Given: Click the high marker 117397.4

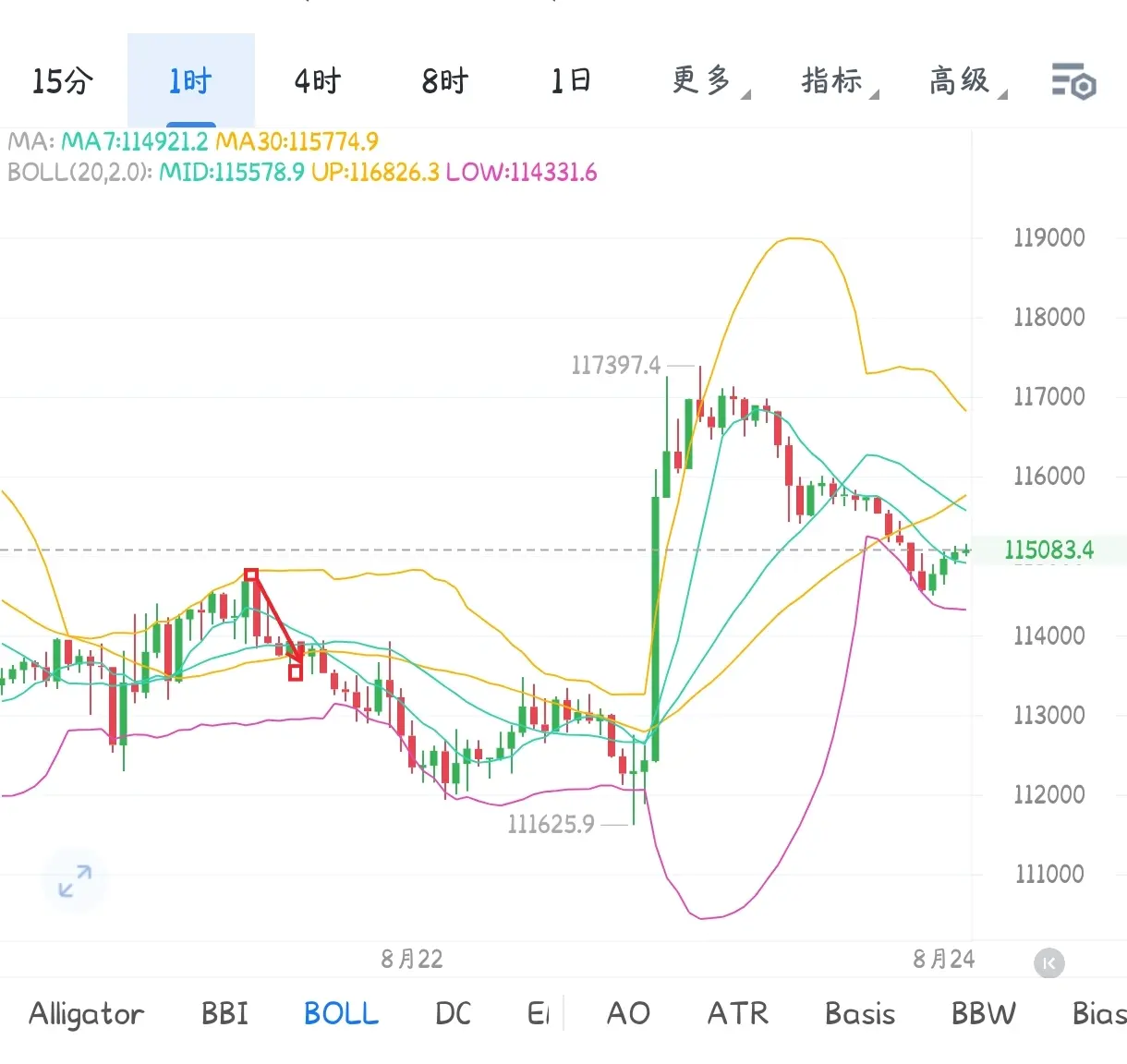Looking at the screenshot, I should pos(616,366).
